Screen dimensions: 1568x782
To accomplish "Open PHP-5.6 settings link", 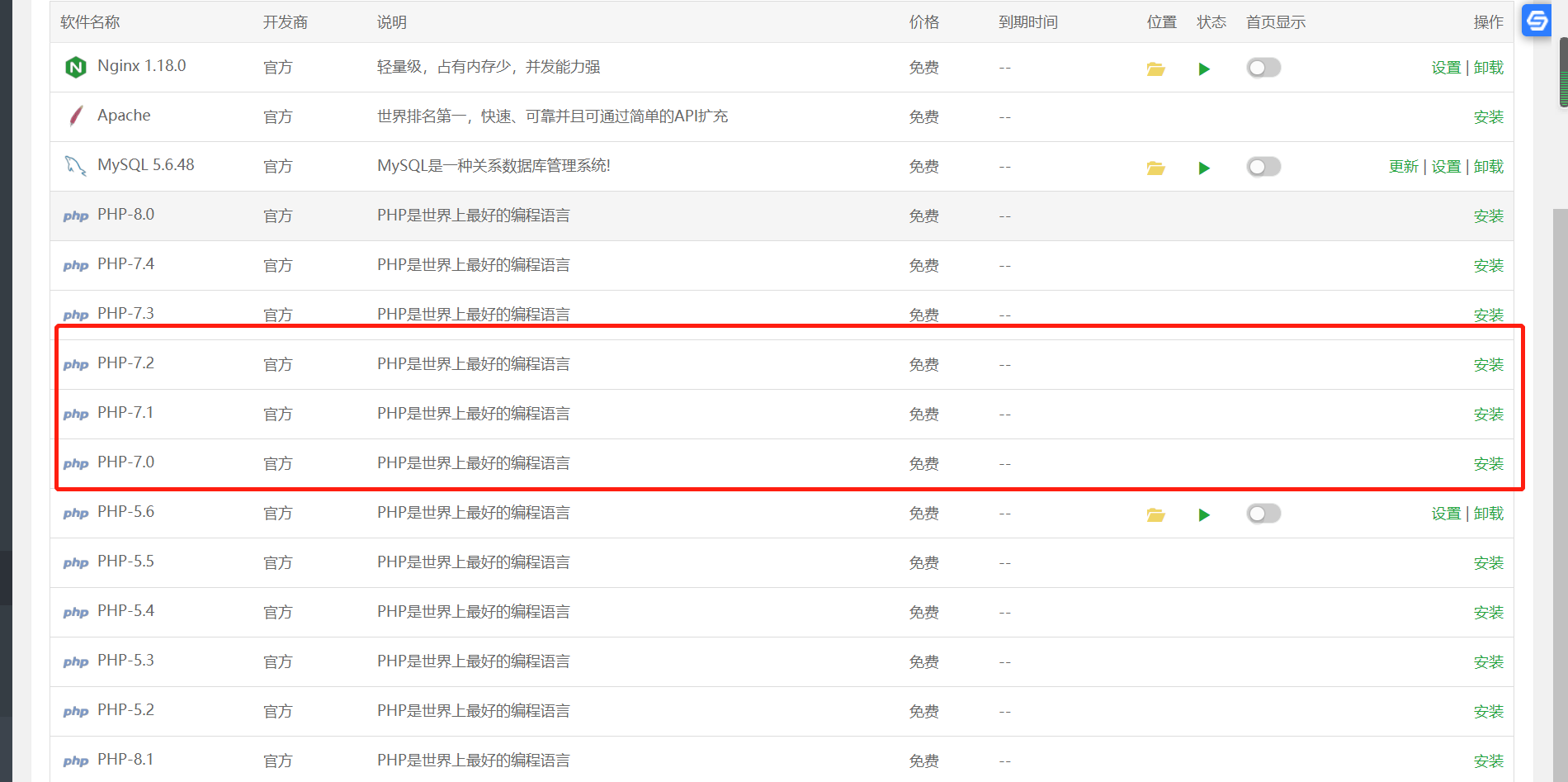I will click(x=1446, y=514).
